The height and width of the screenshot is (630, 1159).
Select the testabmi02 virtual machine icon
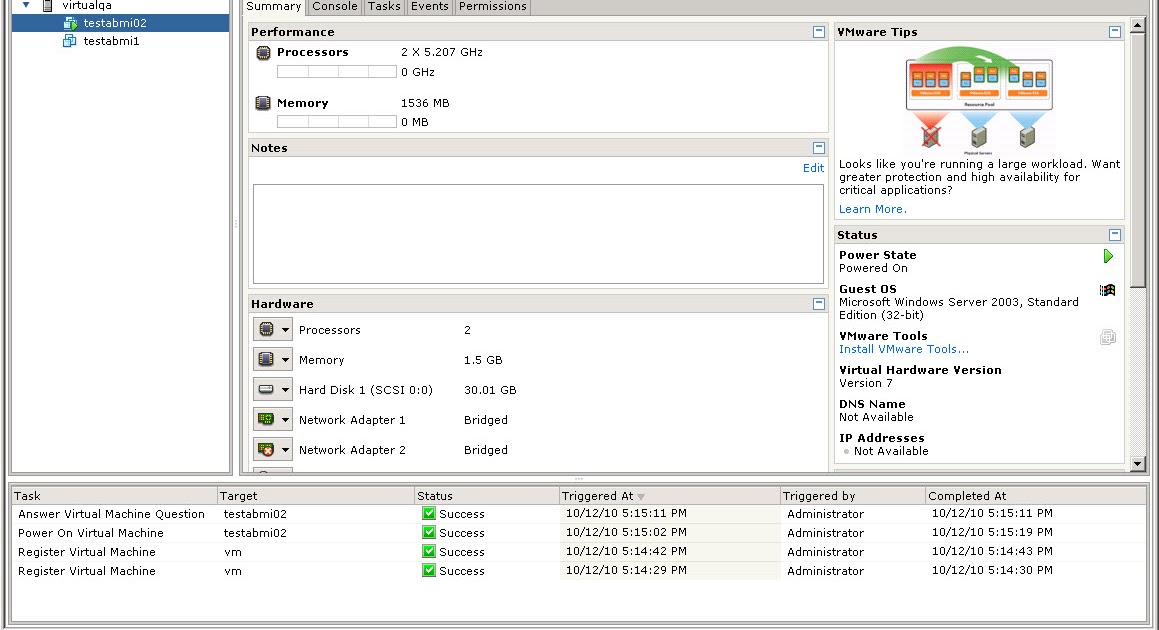tap(70, 23)
